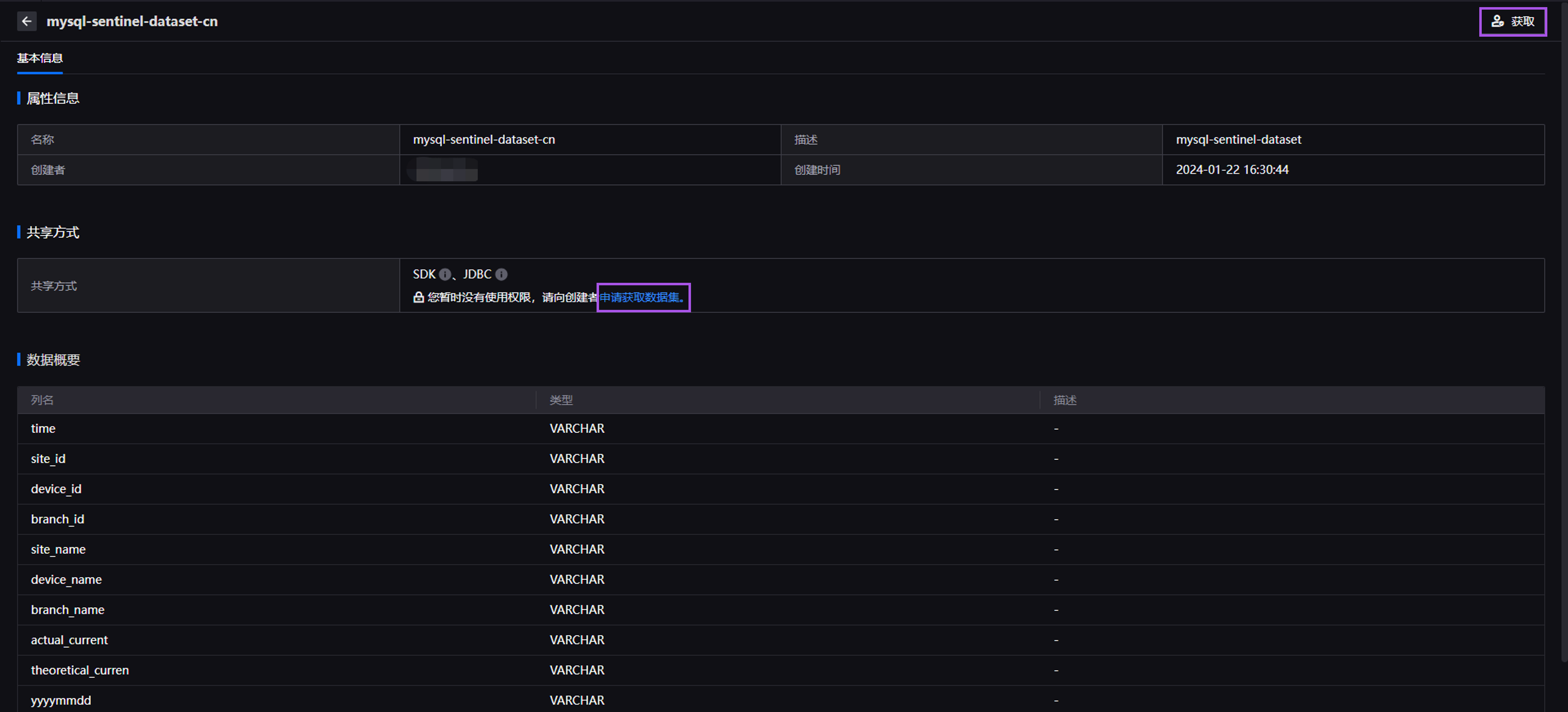Click the 数据概要 section heading

(x=53, y=360)
